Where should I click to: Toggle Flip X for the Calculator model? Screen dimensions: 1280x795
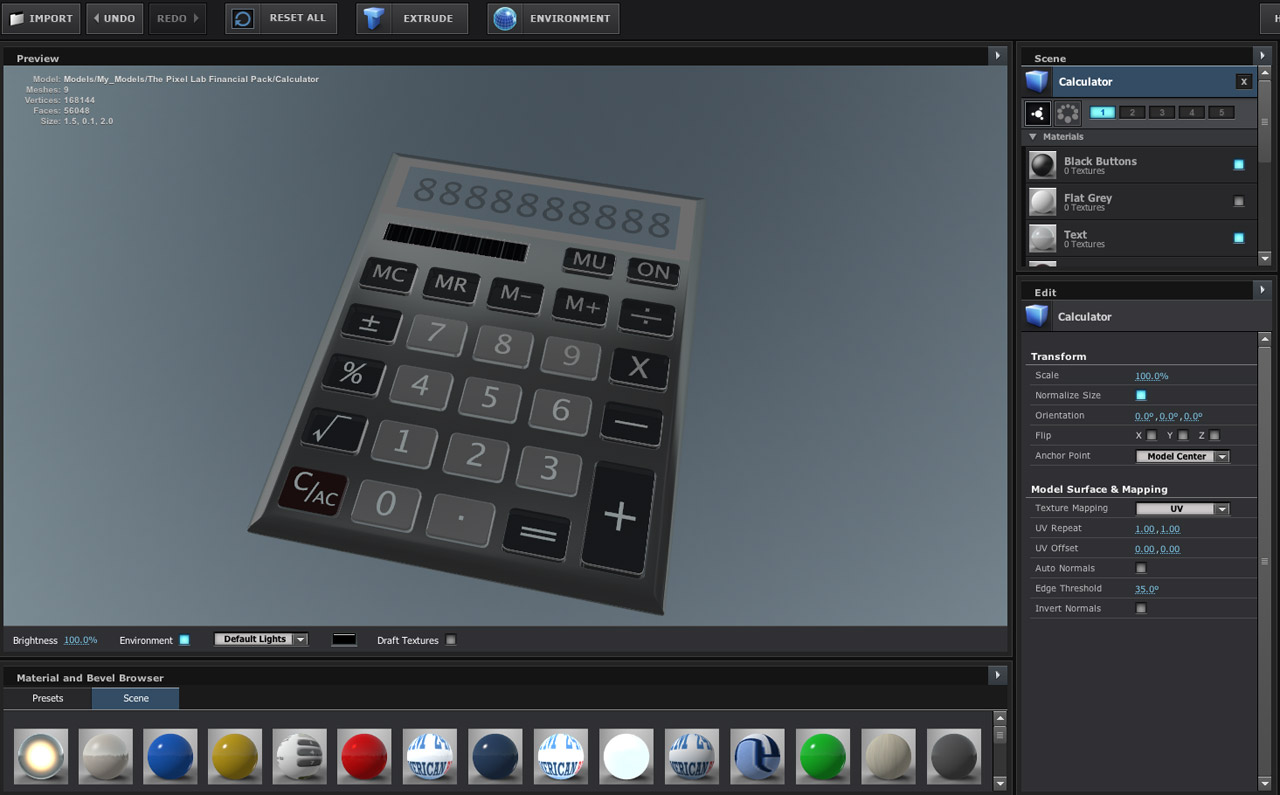click(1151, 435)
